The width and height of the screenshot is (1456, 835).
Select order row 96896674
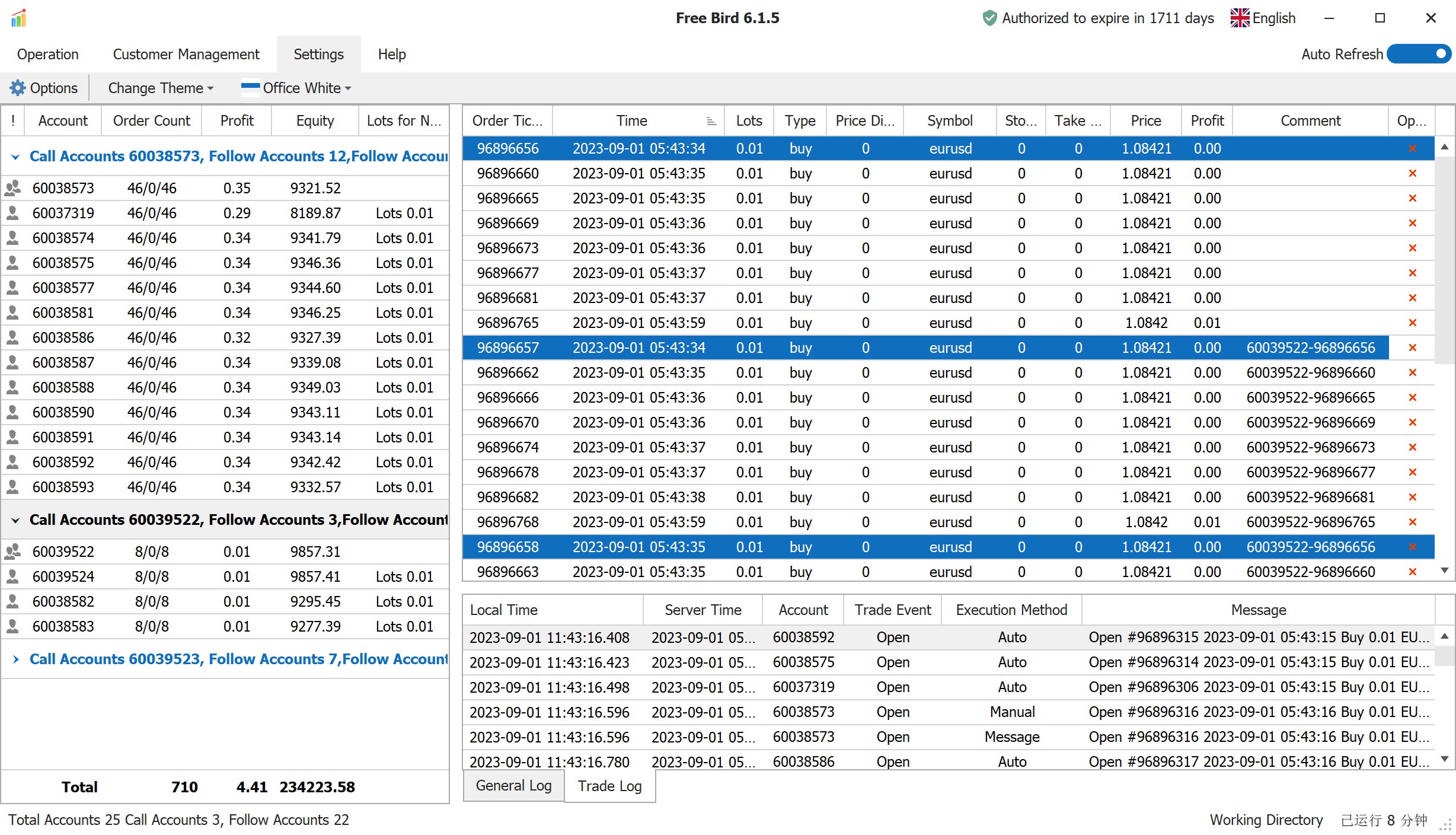[x=949, y=447]
